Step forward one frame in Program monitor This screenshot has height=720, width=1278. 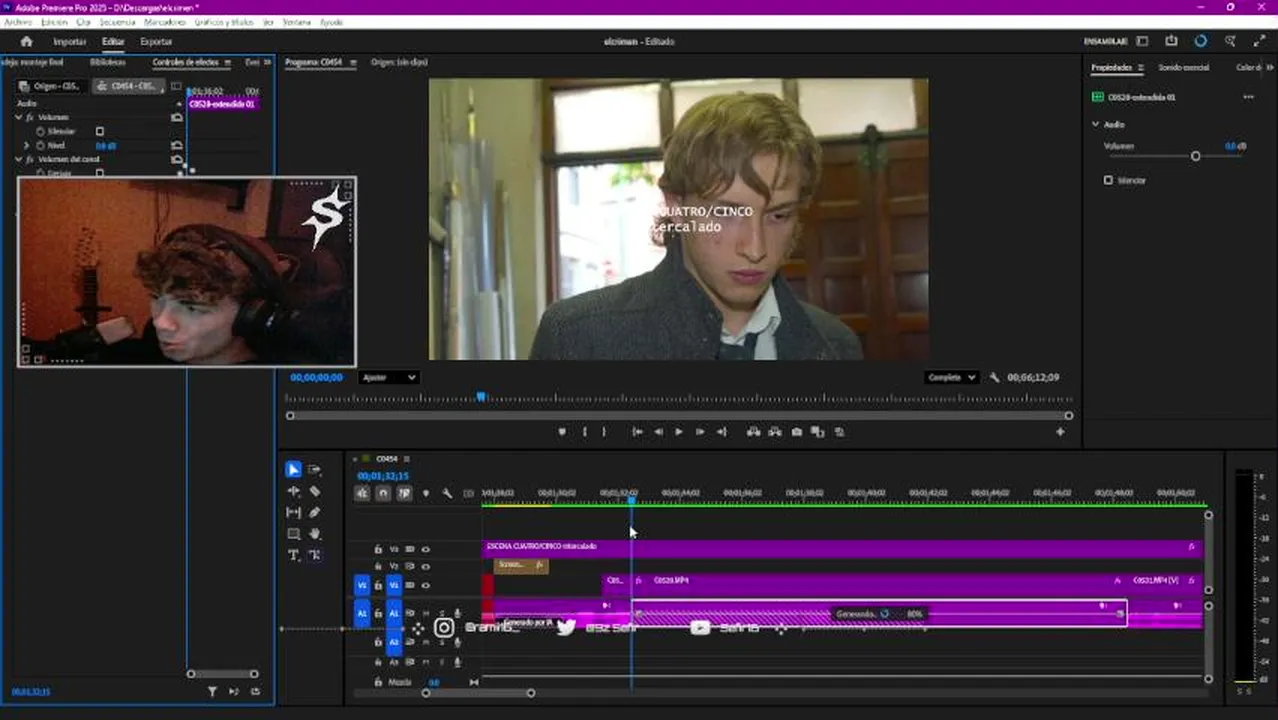click(x=700, y=432)
